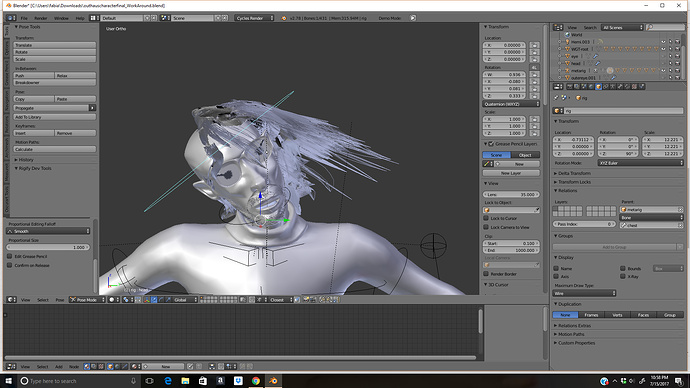Toggle visibility eye for Hemi.003 in outliner
This screenshot has width=690, height=388.
click(663, 42)
